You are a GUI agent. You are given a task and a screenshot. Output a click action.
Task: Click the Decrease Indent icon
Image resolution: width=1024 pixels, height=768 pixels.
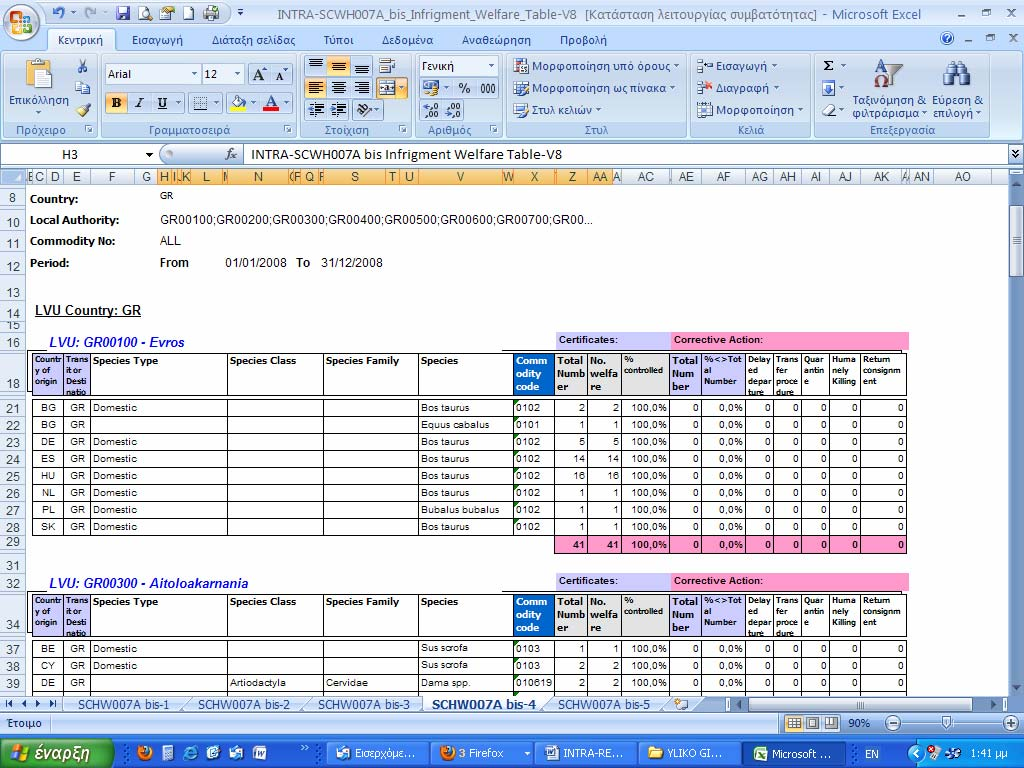point(316,109)
